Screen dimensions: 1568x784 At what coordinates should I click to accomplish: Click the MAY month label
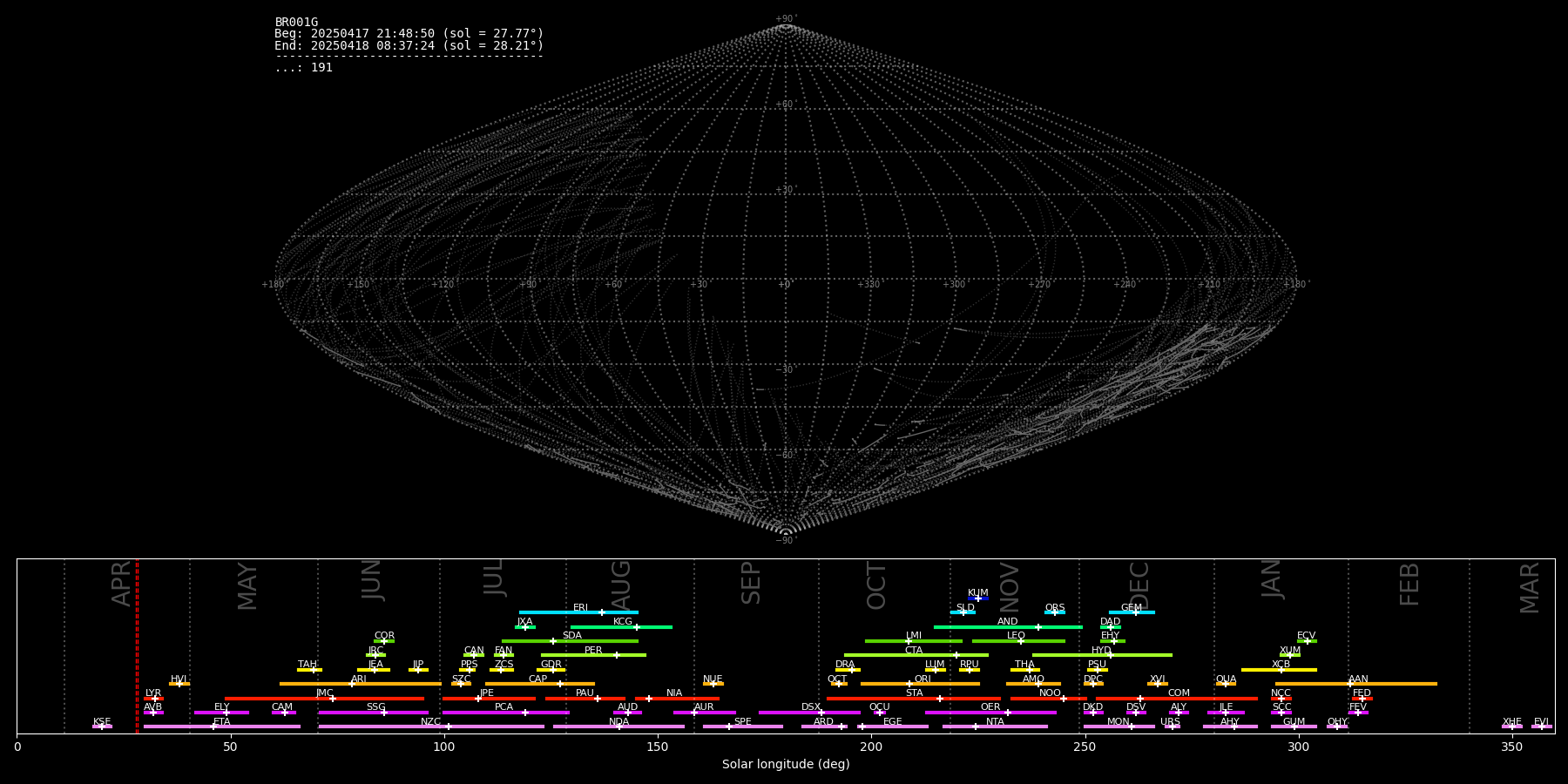pyautogui.click(x=247, y=586)
